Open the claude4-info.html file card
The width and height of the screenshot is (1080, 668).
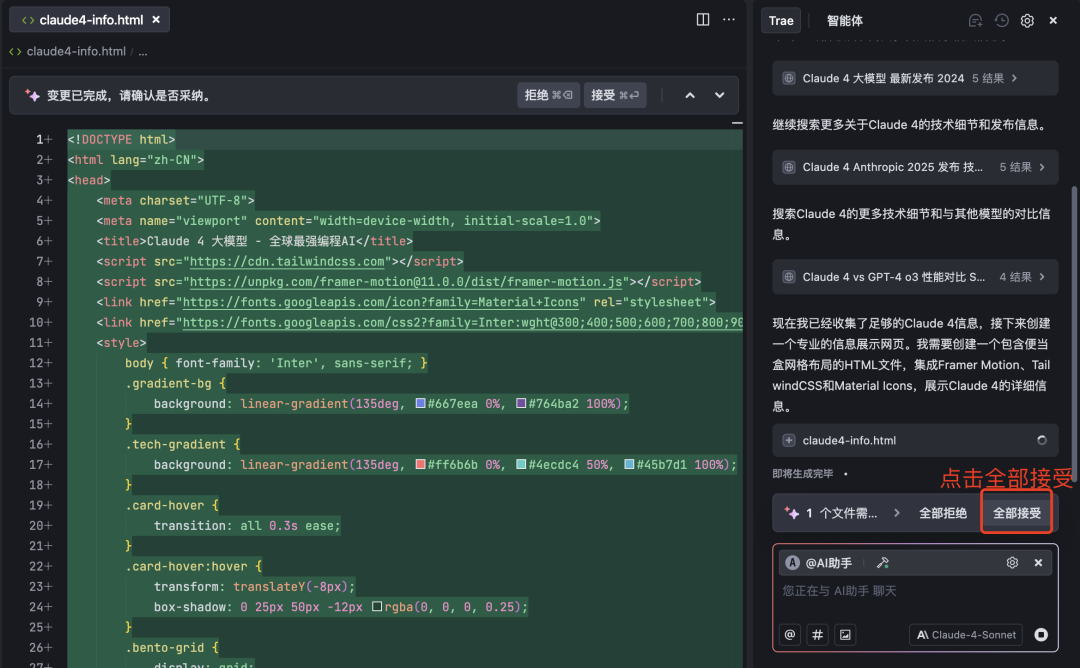915,440
